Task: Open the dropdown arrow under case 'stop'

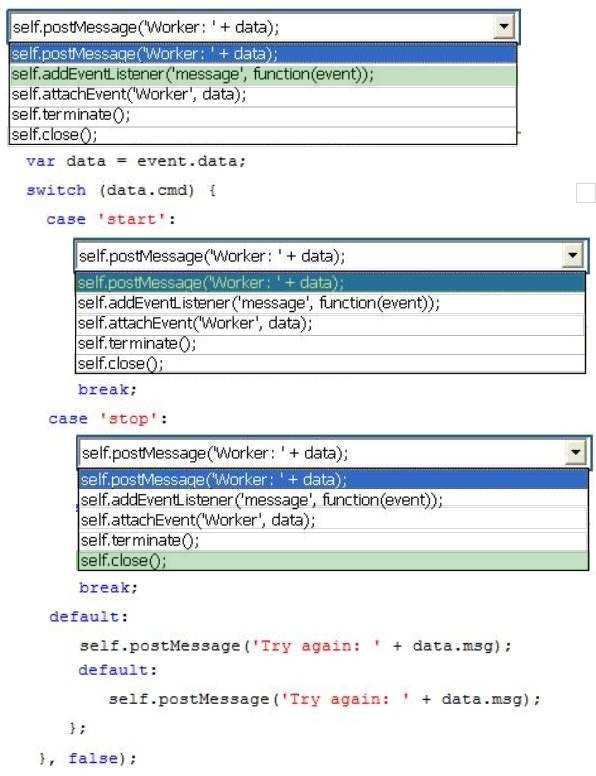Action: (x=576, y=452)
